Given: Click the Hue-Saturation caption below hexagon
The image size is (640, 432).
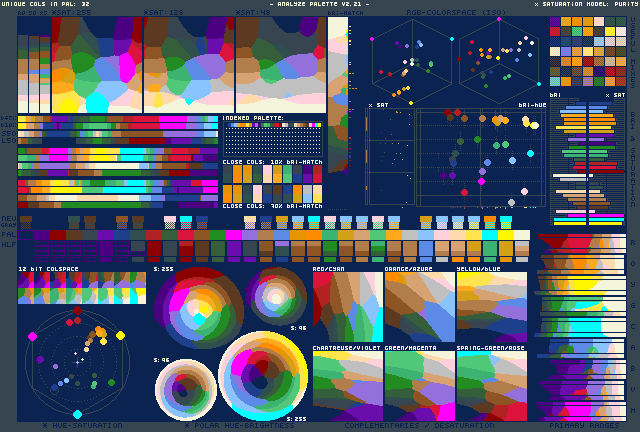Looking at the screenshot, I should point(80,426).
